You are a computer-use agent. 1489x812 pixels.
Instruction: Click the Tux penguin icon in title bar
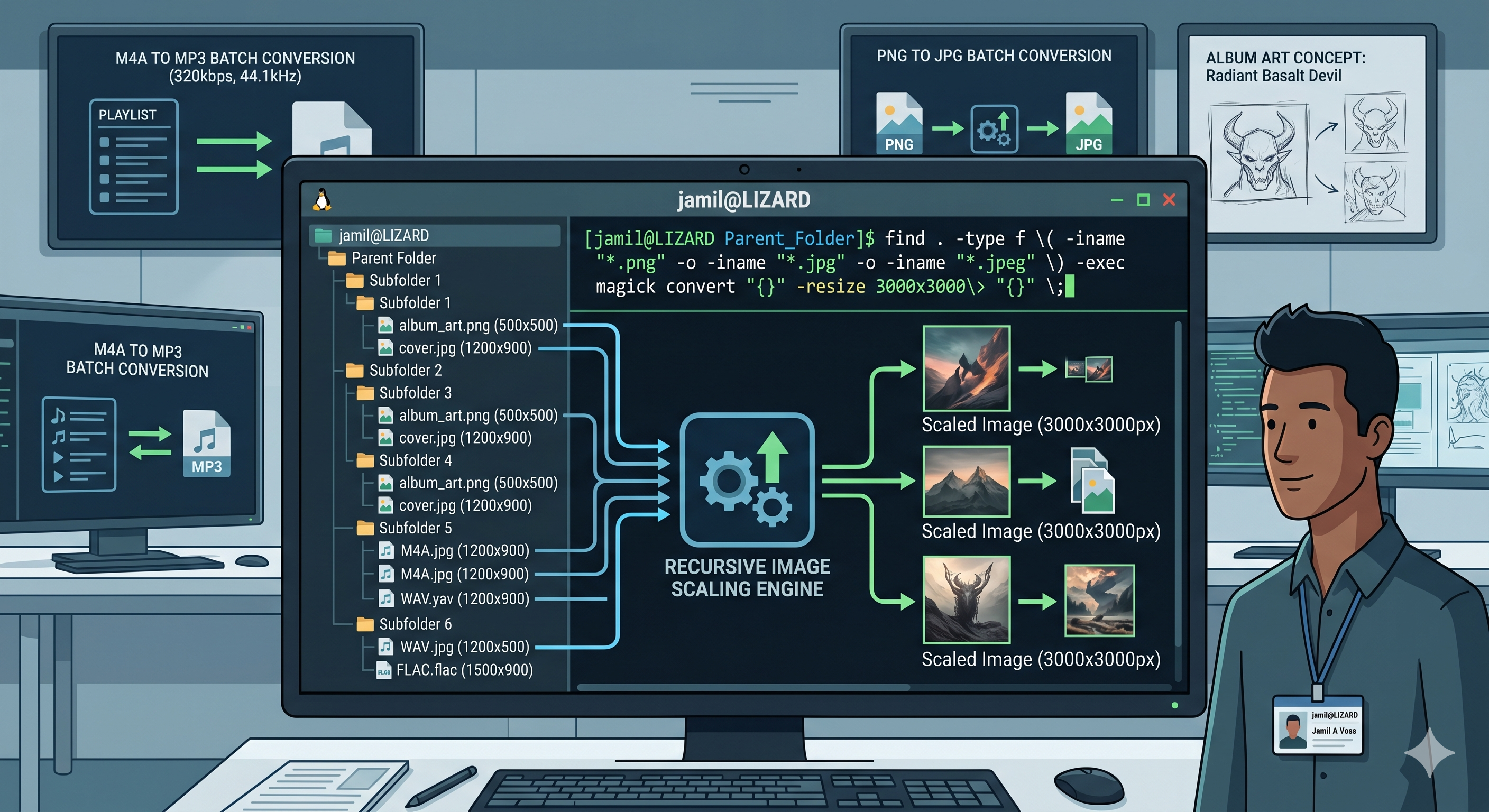pos(322,199)
